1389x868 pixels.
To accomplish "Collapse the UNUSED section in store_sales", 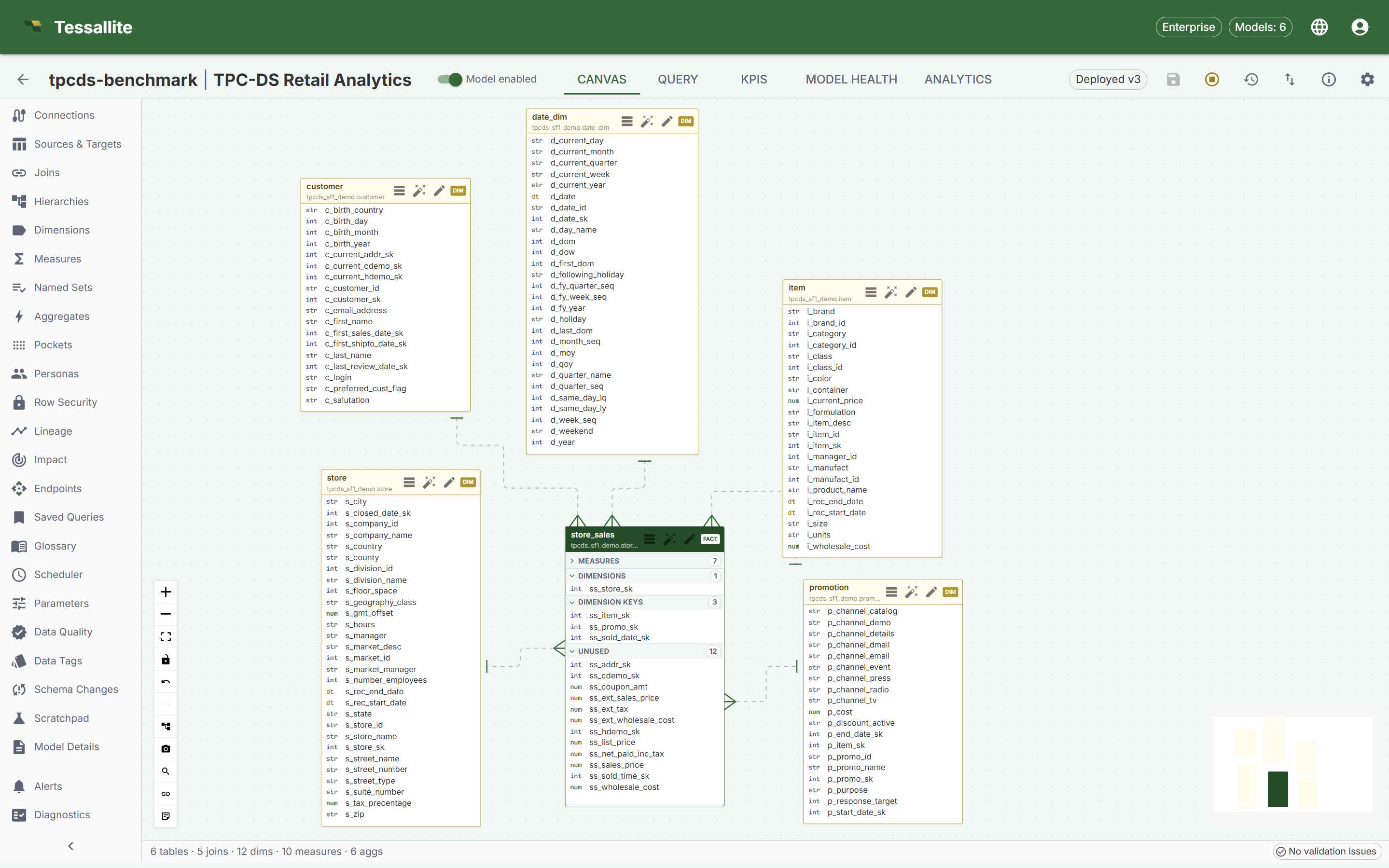I will pyautogui.click(x=644, y=651).
